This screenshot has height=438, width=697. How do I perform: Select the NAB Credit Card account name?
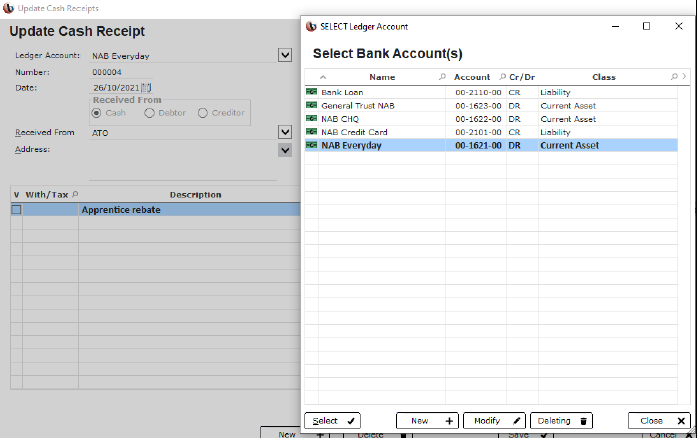point(354,132)
